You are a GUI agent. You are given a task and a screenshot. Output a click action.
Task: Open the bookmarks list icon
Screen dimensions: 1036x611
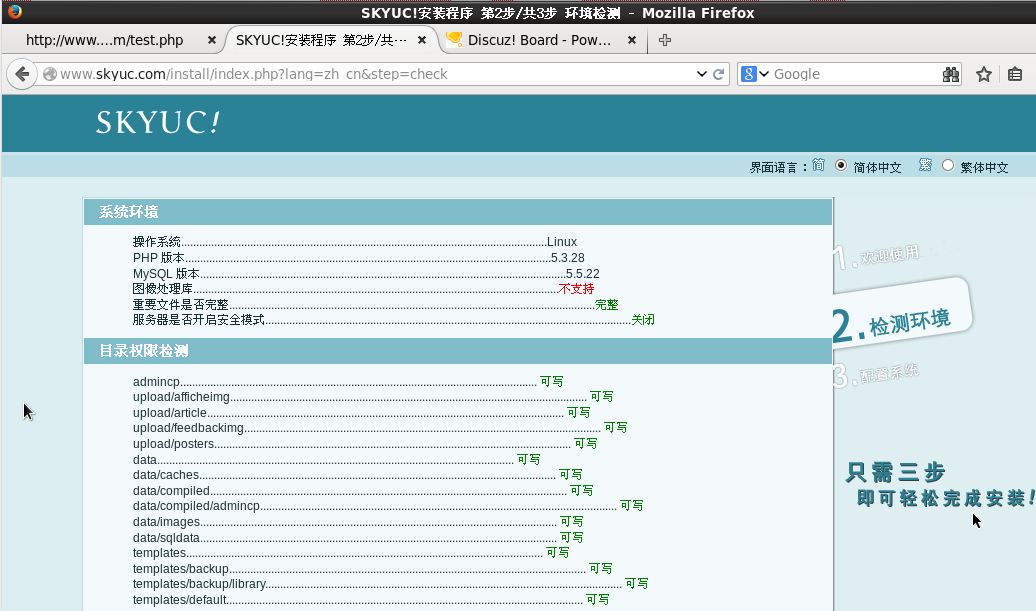tap(1015, 74)
